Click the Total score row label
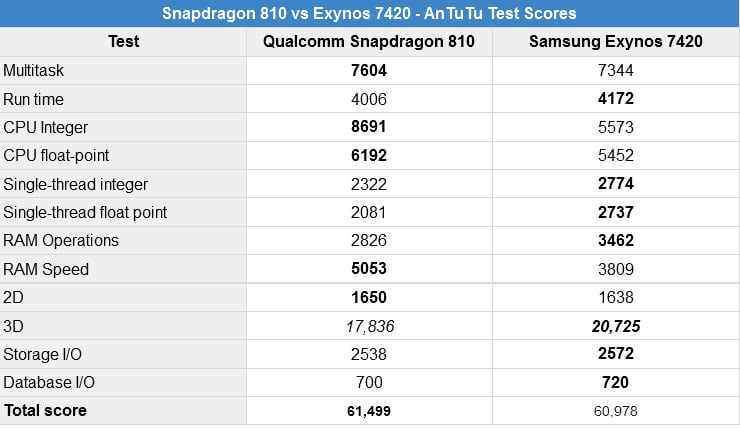 (45, 410)
